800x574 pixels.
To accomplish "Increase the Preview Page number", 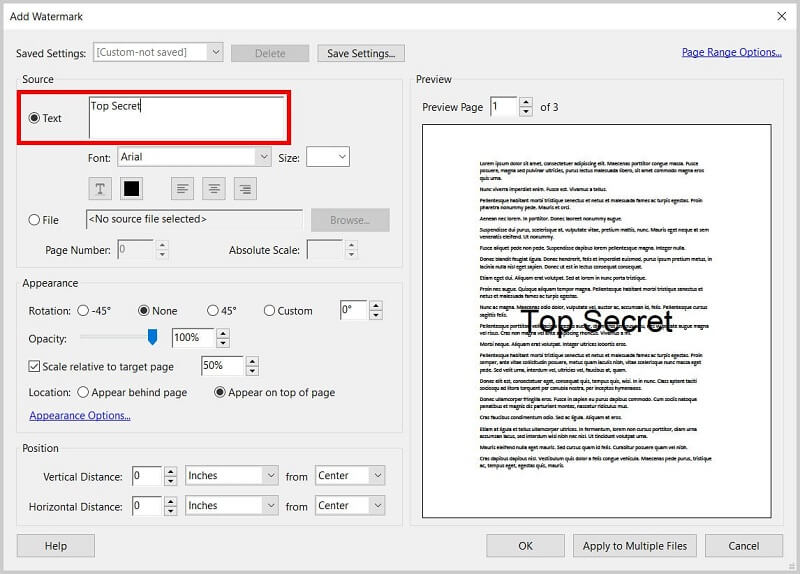I will pyautogui.click(x=526, y=102).
